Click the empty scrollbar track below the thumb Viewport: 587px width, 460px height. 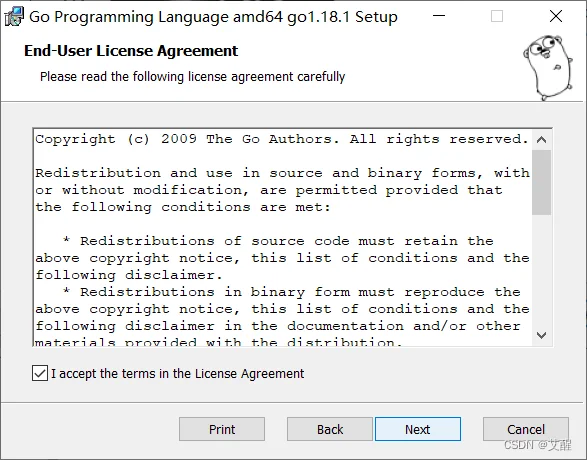541,269
